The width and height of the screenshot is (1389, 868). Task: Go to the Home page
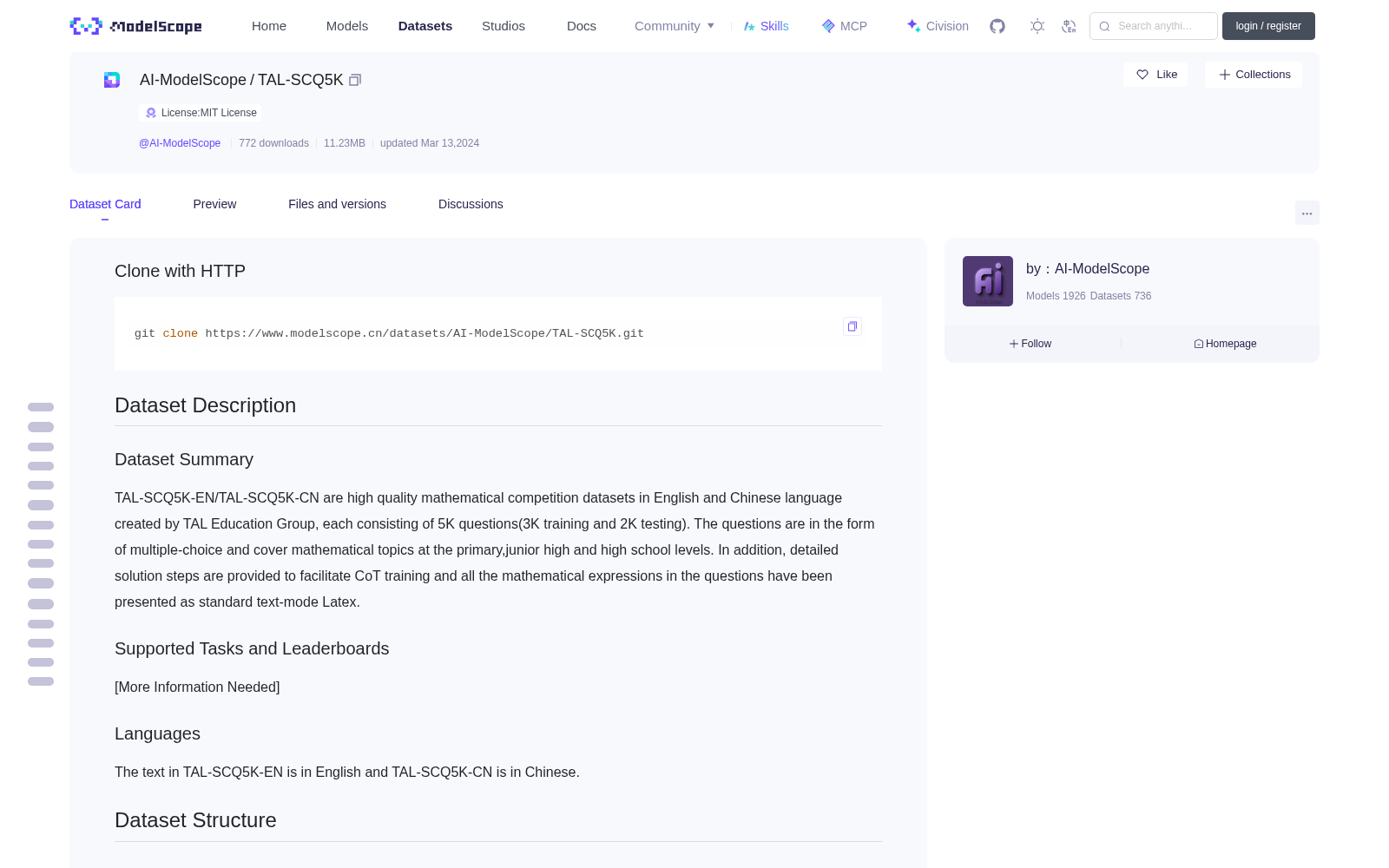coord(269,26)
